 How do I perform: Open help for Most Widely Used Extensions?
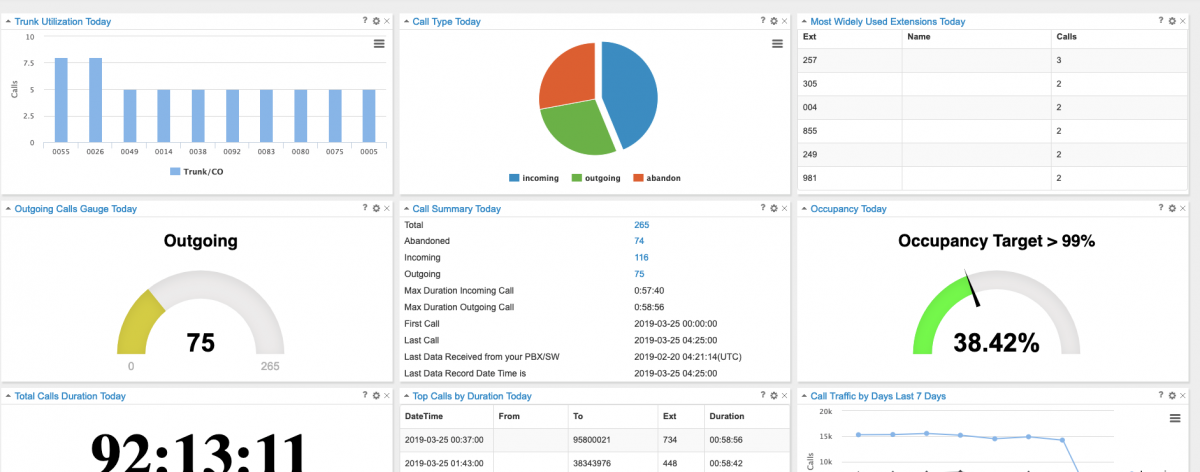click(x=1161, y=21)
